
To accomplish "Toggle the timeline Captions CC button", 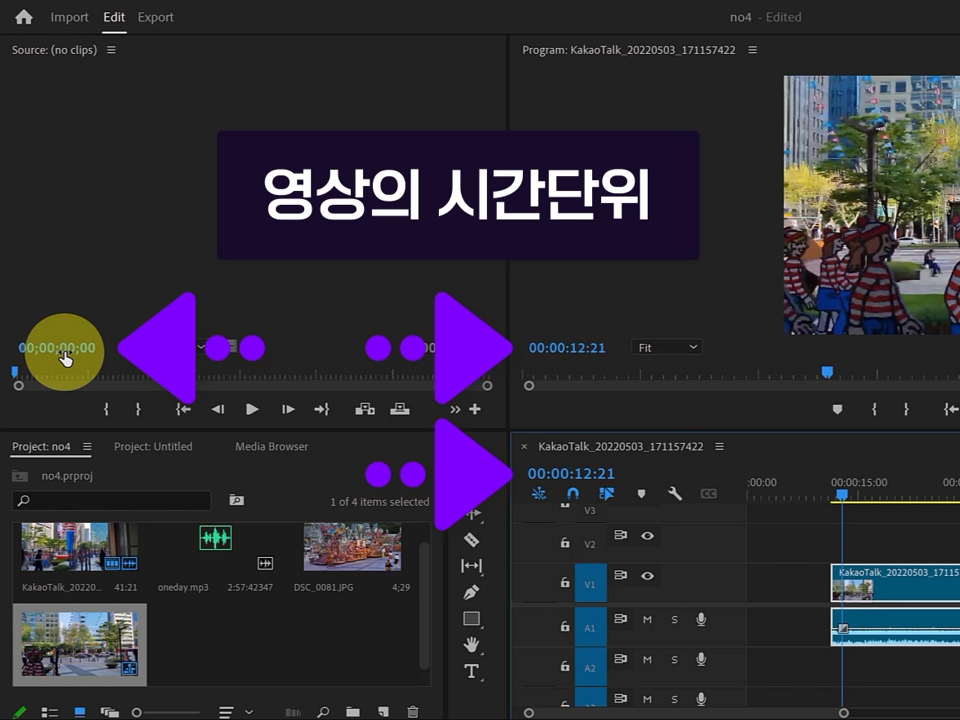I will click(x=708, y=493).
